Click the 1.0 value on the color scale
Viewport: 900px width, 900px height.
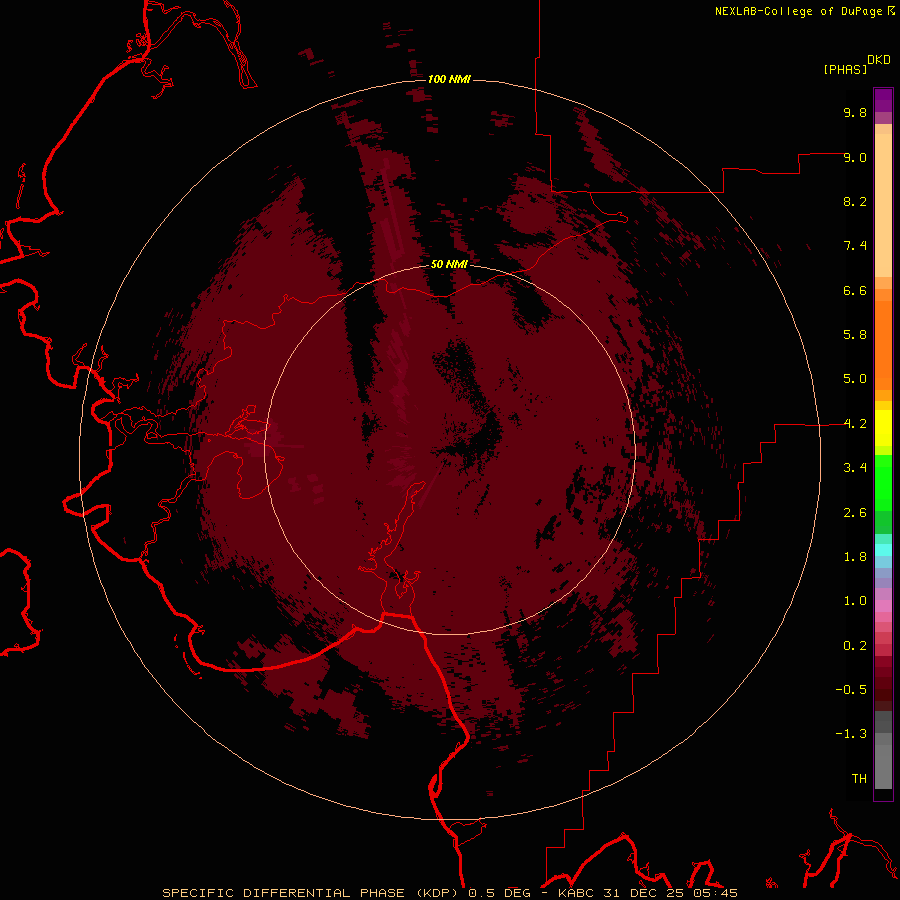(855, 601)
